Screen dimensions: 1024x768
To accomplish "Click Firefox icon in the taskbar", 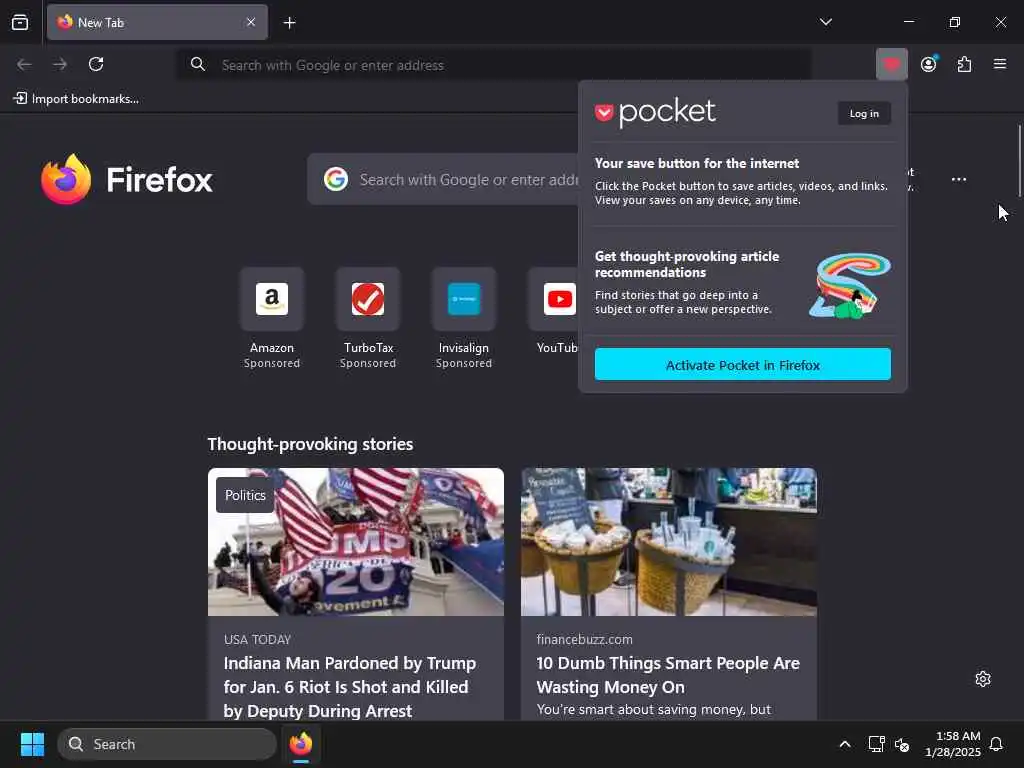I will point(301,744).
